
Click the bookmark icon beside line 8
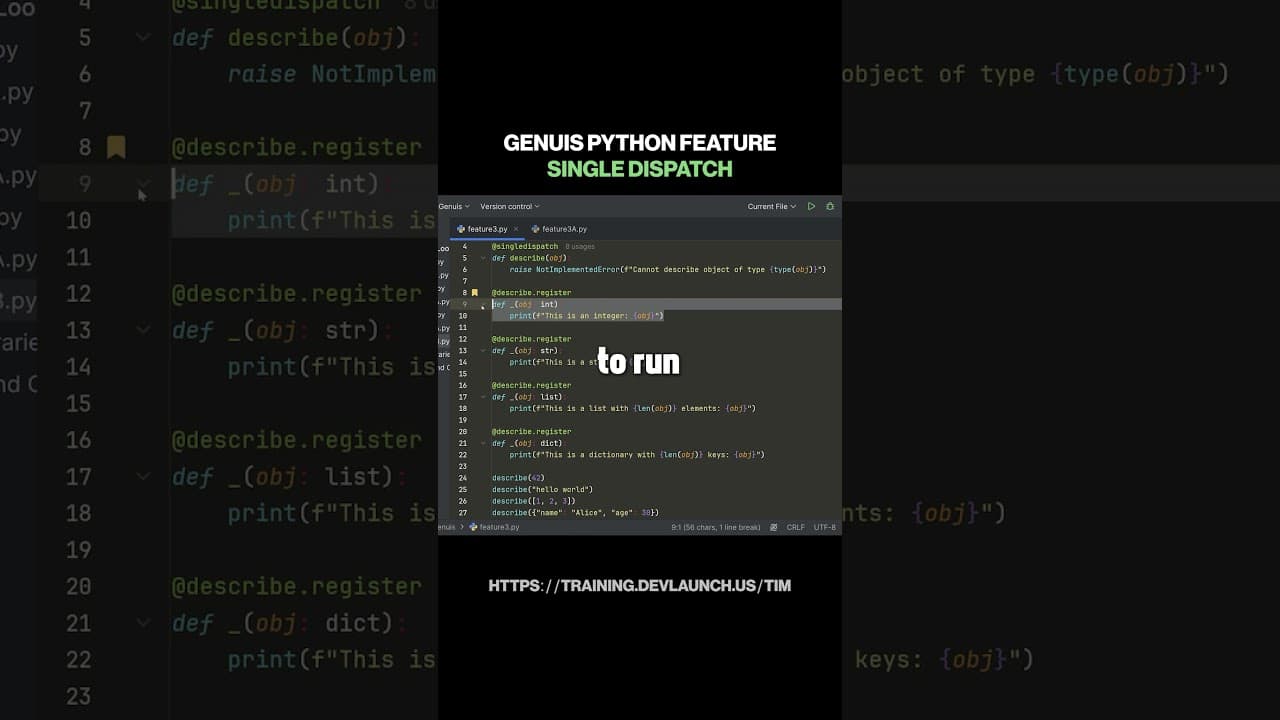[x=474, y=291]
